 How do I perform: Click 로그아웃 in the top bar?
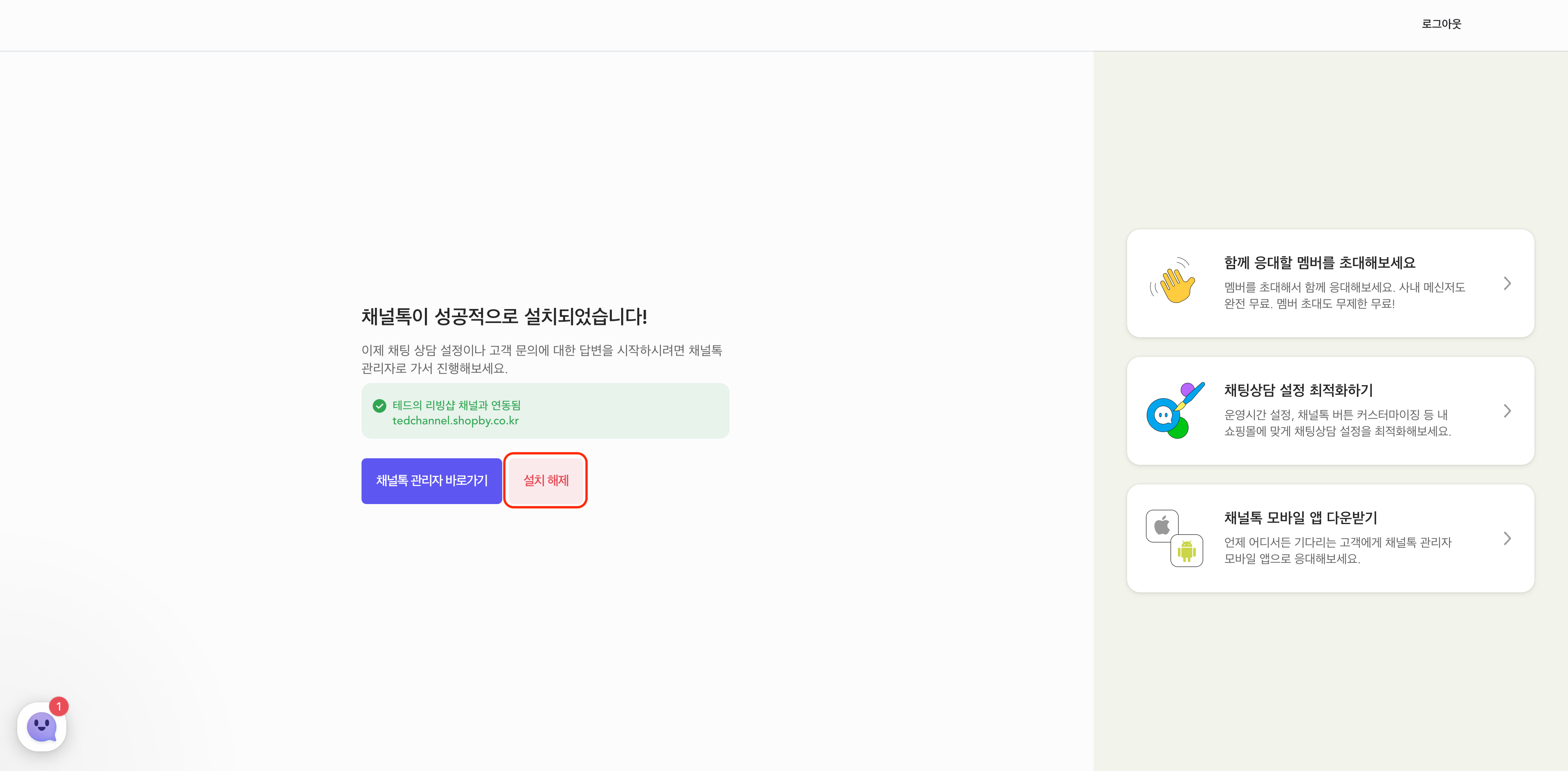(1441, 25)
